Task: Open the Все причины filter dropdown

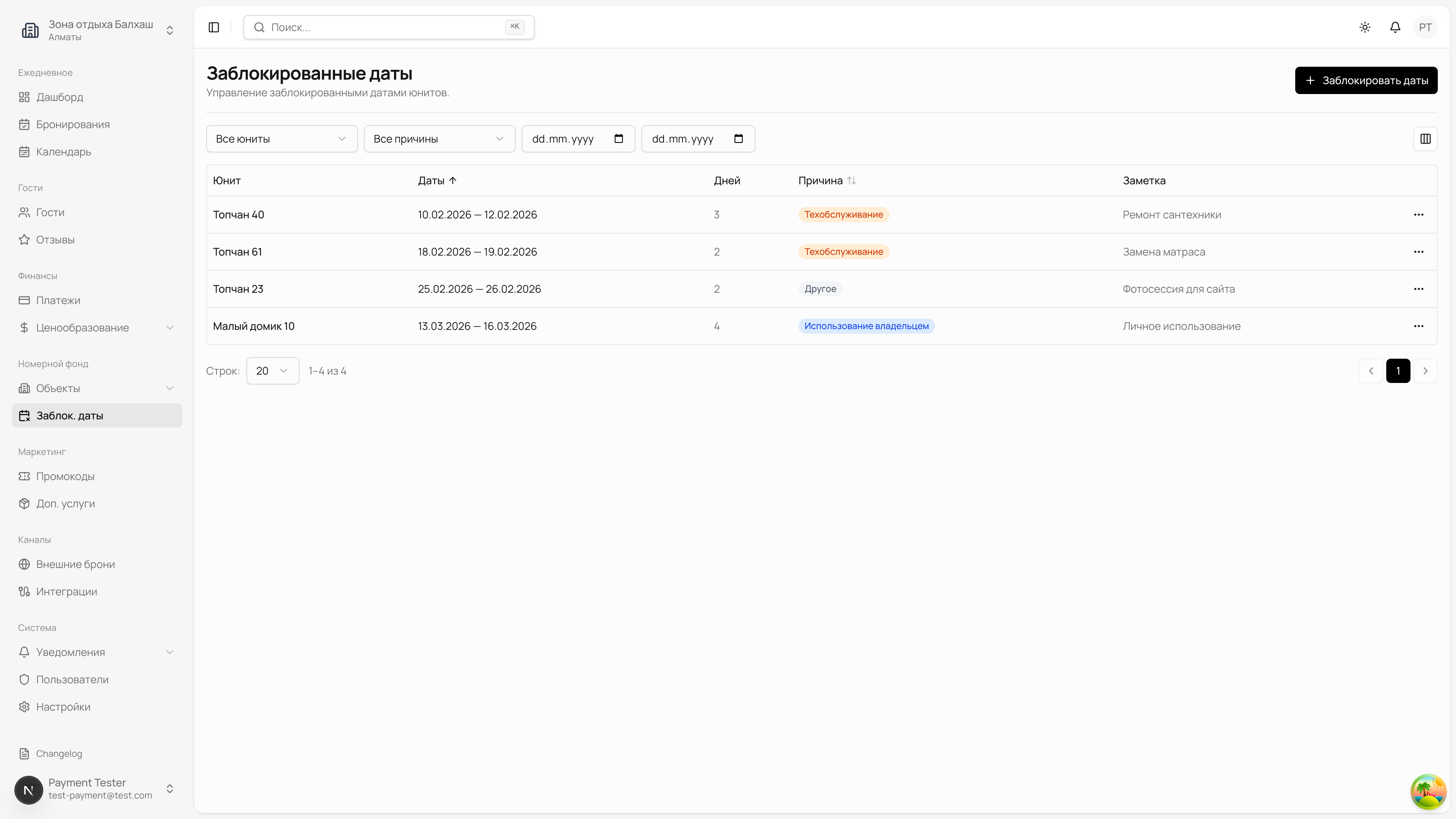Action: pyautogui.click(x=439, y=138)
